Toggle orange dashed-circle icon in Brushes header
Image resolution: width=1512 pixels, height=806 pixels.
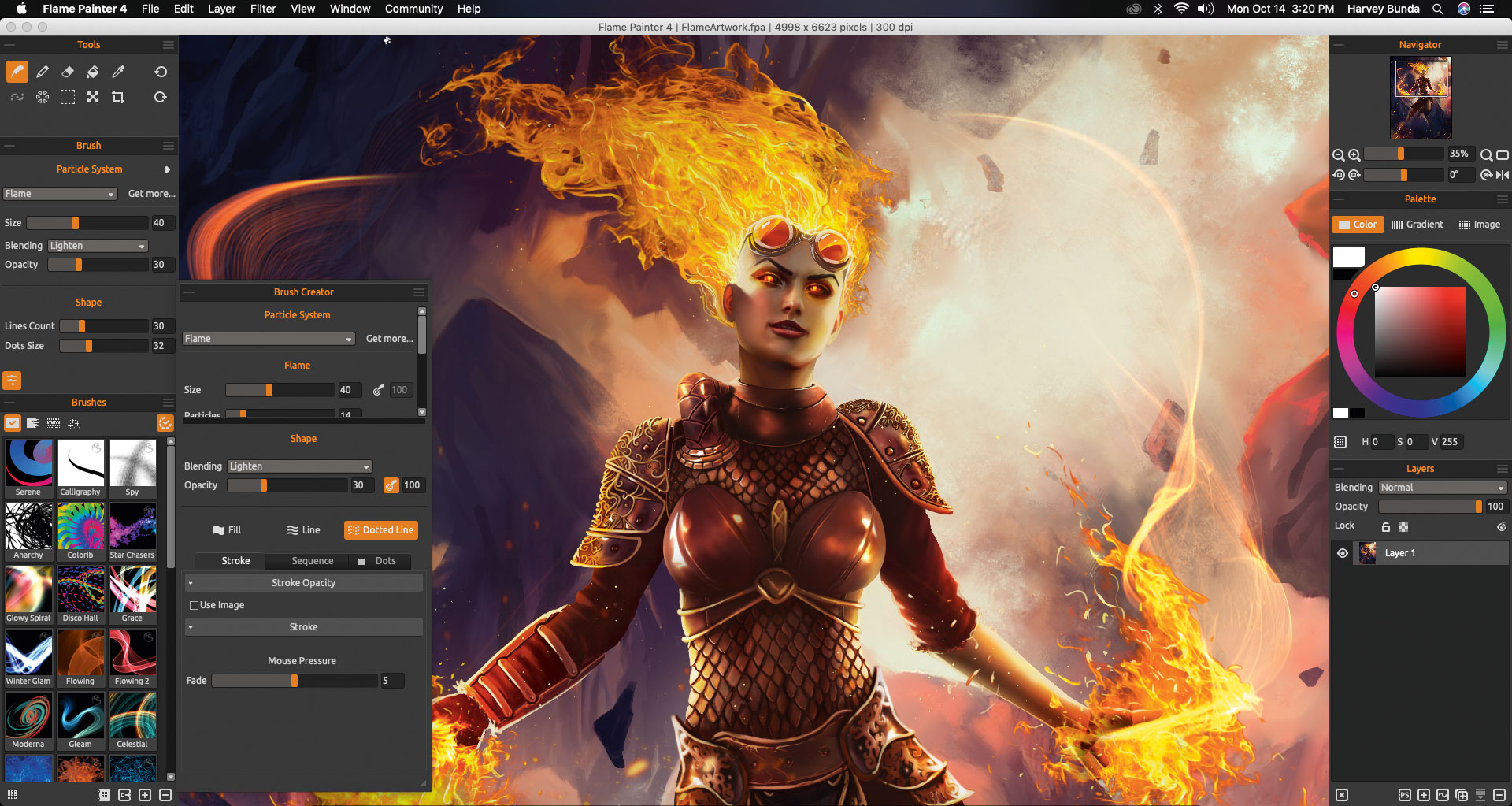click(165, 423)
